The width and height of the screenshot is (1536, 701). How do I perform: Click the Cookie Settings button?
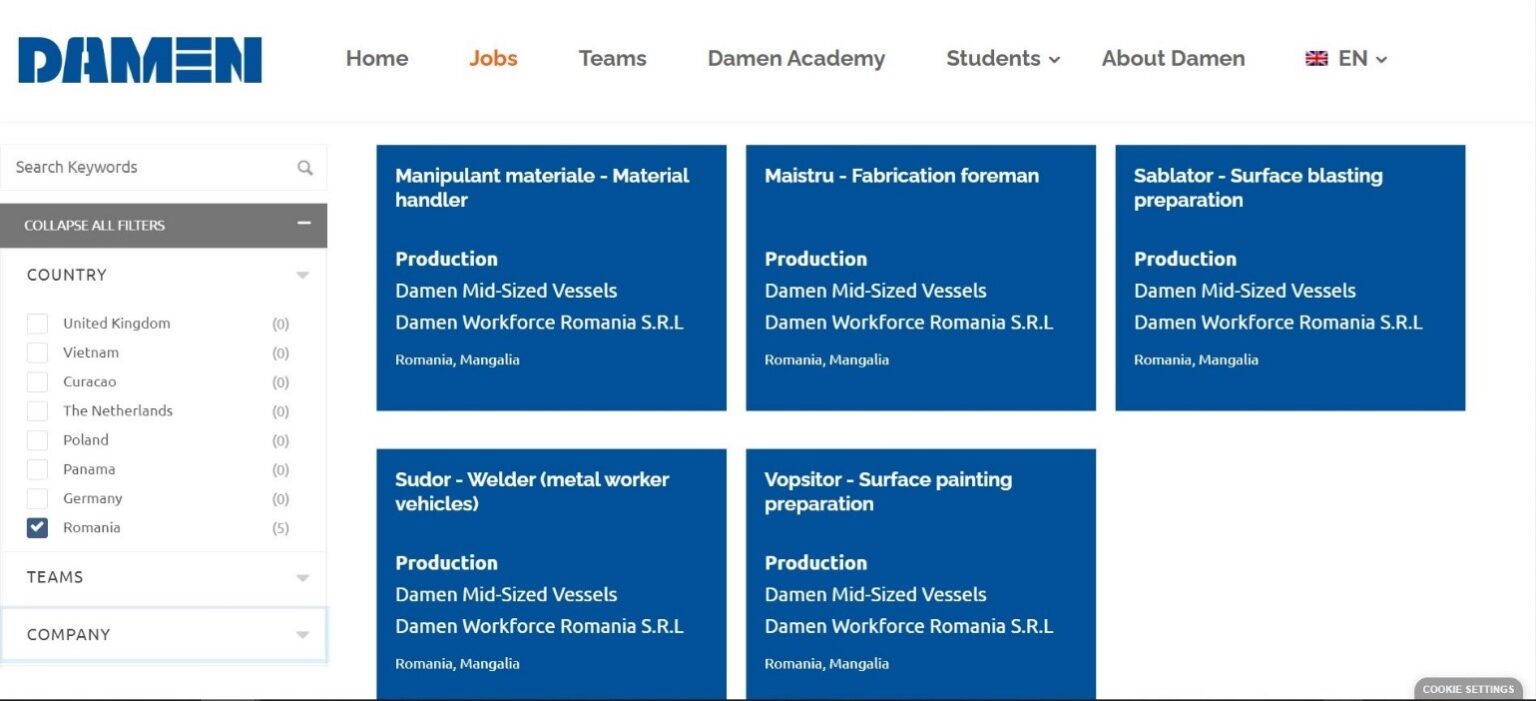point(1468,689)
